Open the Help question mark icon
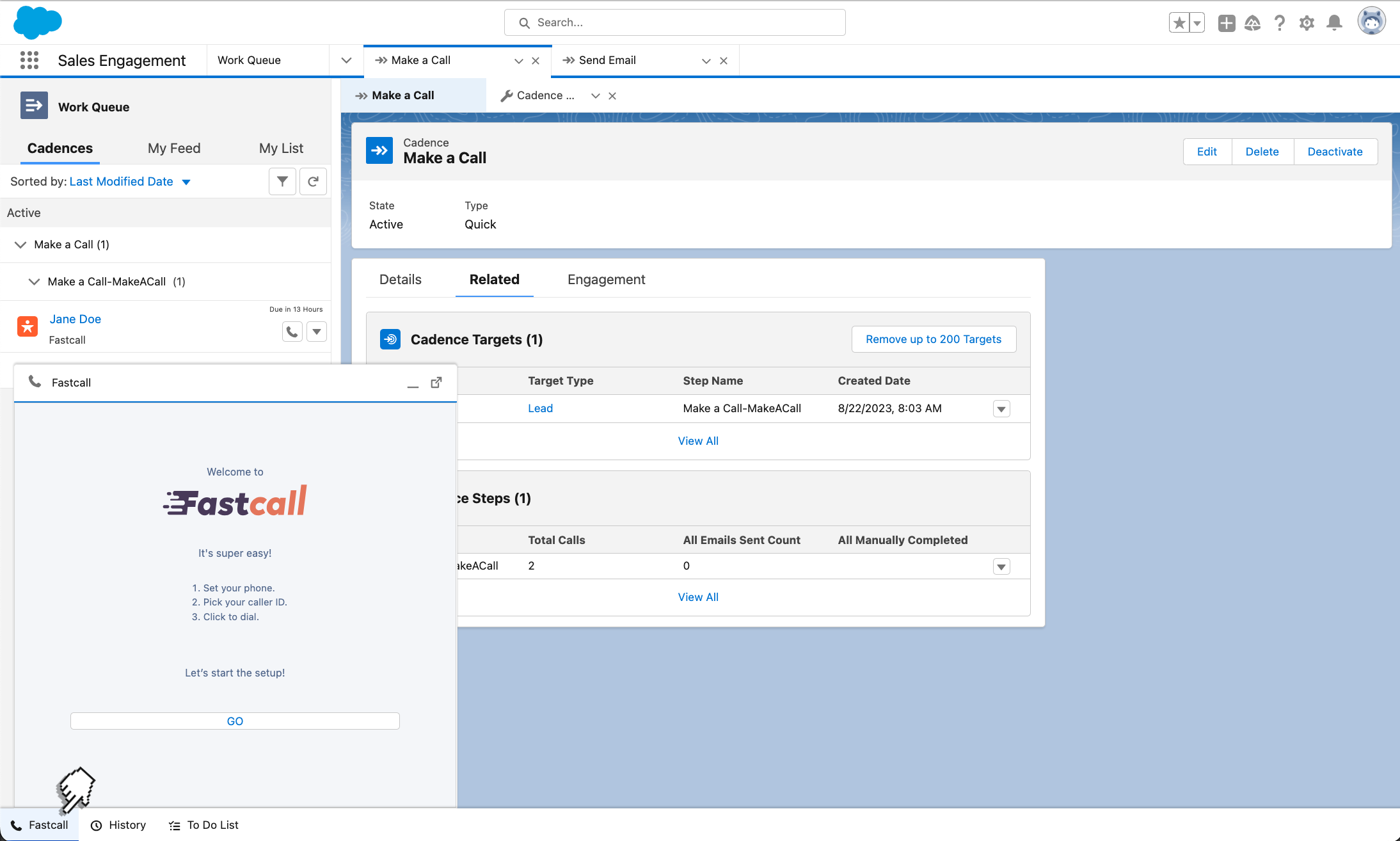The width and height of the screenshot is (1400, 841). pyautogui.click(x=1279, y=23)
